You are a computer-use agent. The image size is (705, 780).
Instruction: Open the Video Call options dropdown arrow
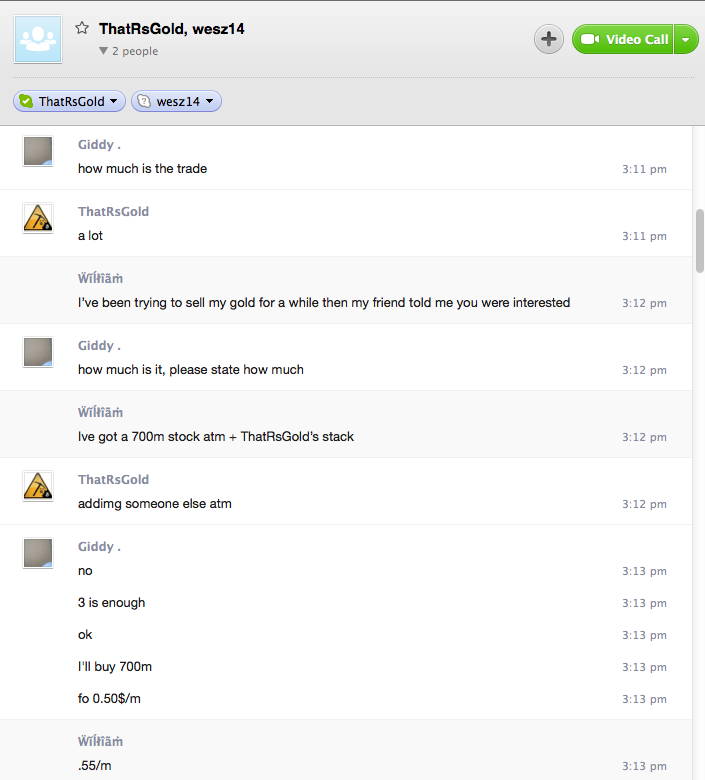tap(686, 39)
